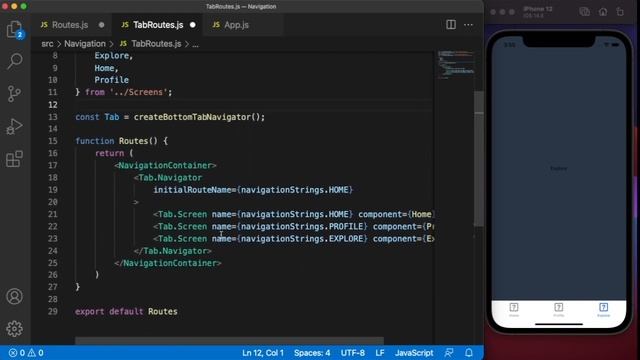Expand the breadcrumb ellipsis symbol list
The height and width of the screenshot is (360, 640).
pos(196,44)
